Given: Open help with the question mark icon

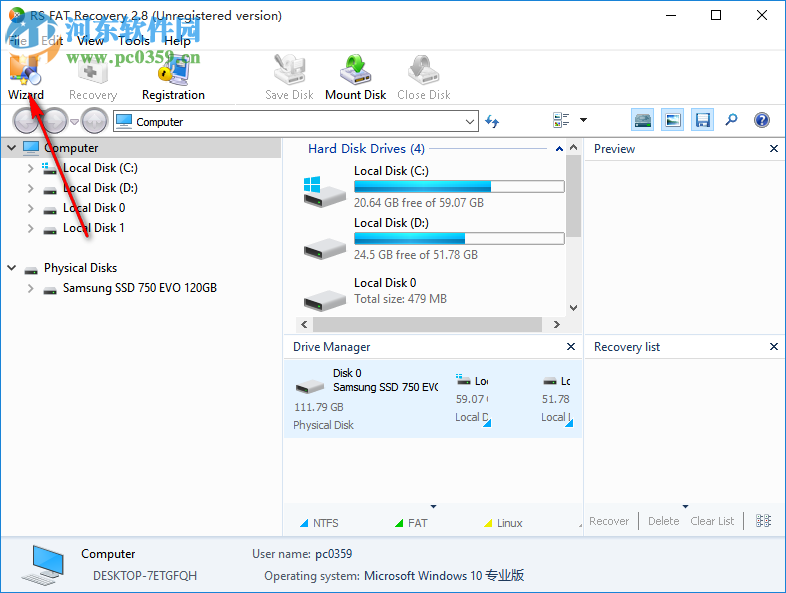Looking at the screenshot, I should tap(761, 120).
